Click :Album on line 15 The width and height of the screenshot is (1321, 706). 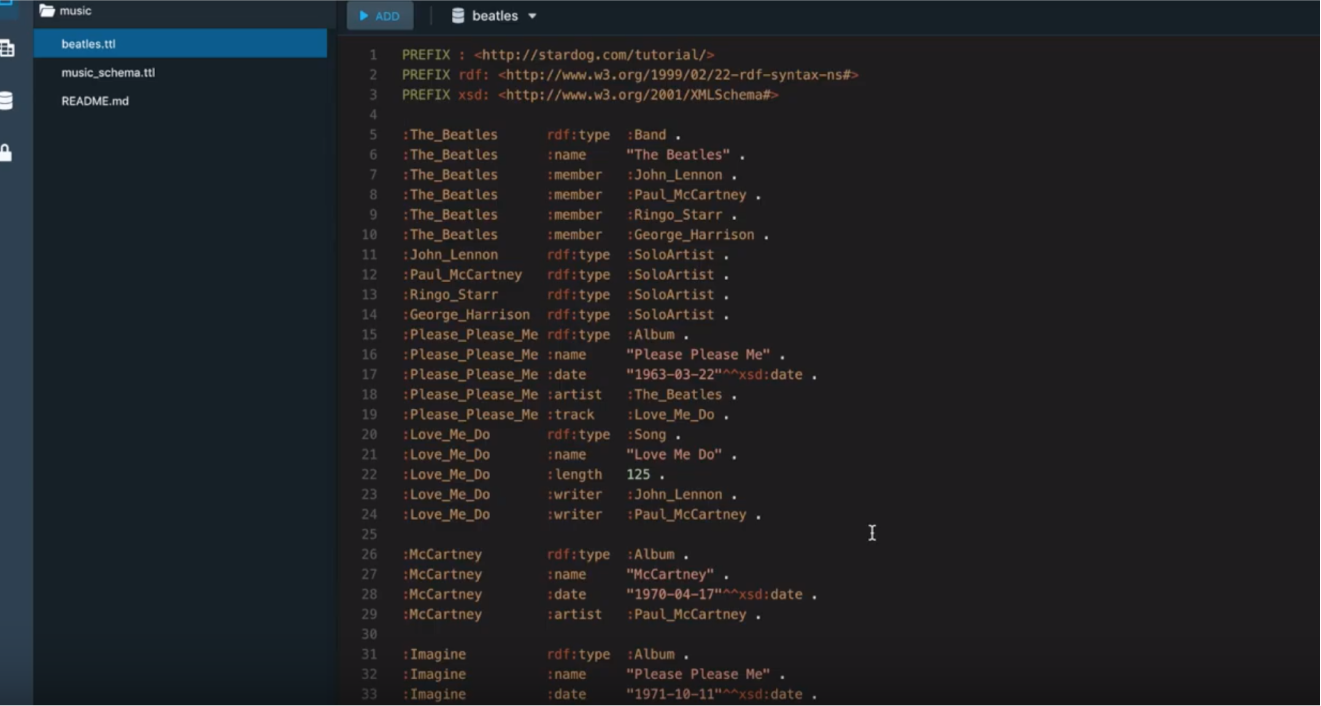click(650, 335)
